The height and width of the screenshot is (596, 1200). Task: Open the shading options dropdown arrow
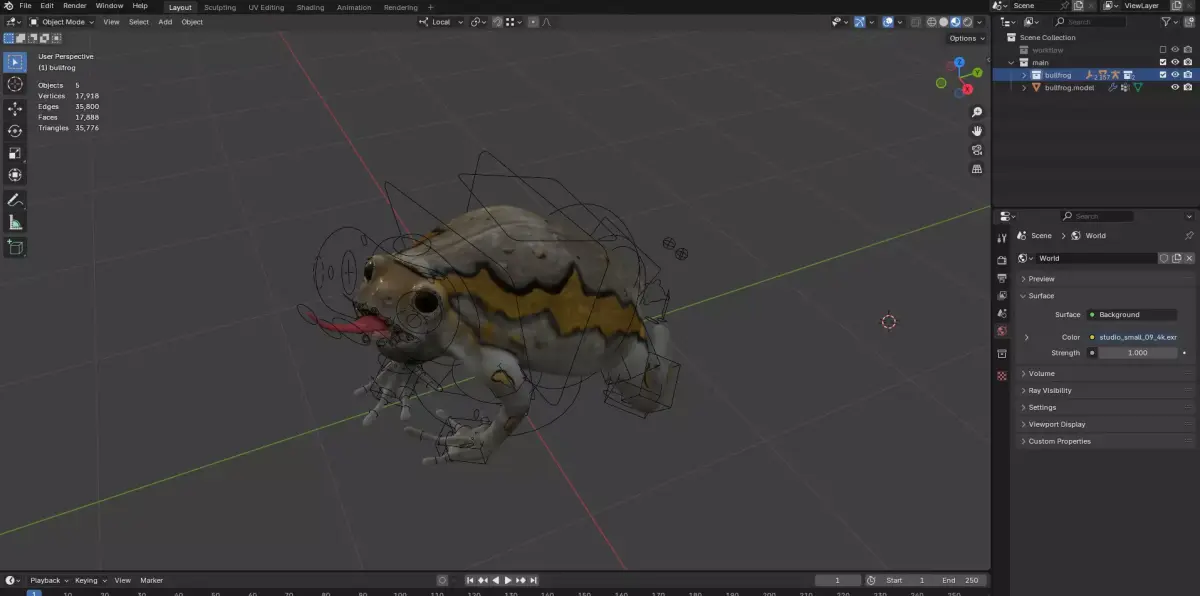coord(980,21)
